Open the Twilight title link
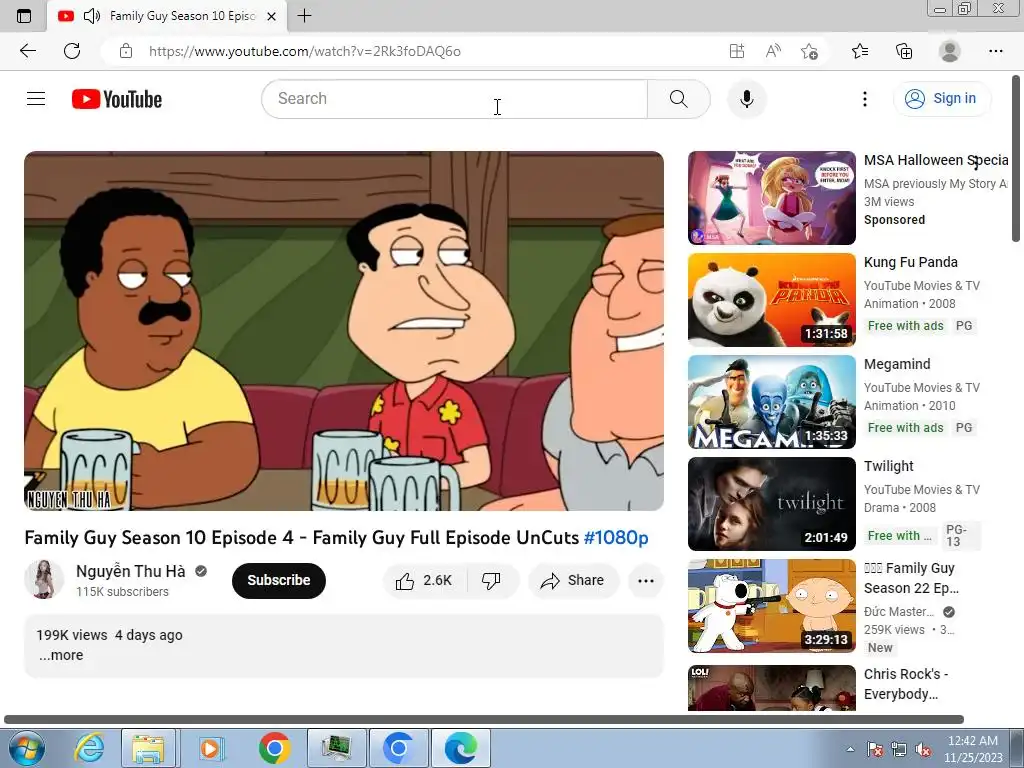 [888, 466]
